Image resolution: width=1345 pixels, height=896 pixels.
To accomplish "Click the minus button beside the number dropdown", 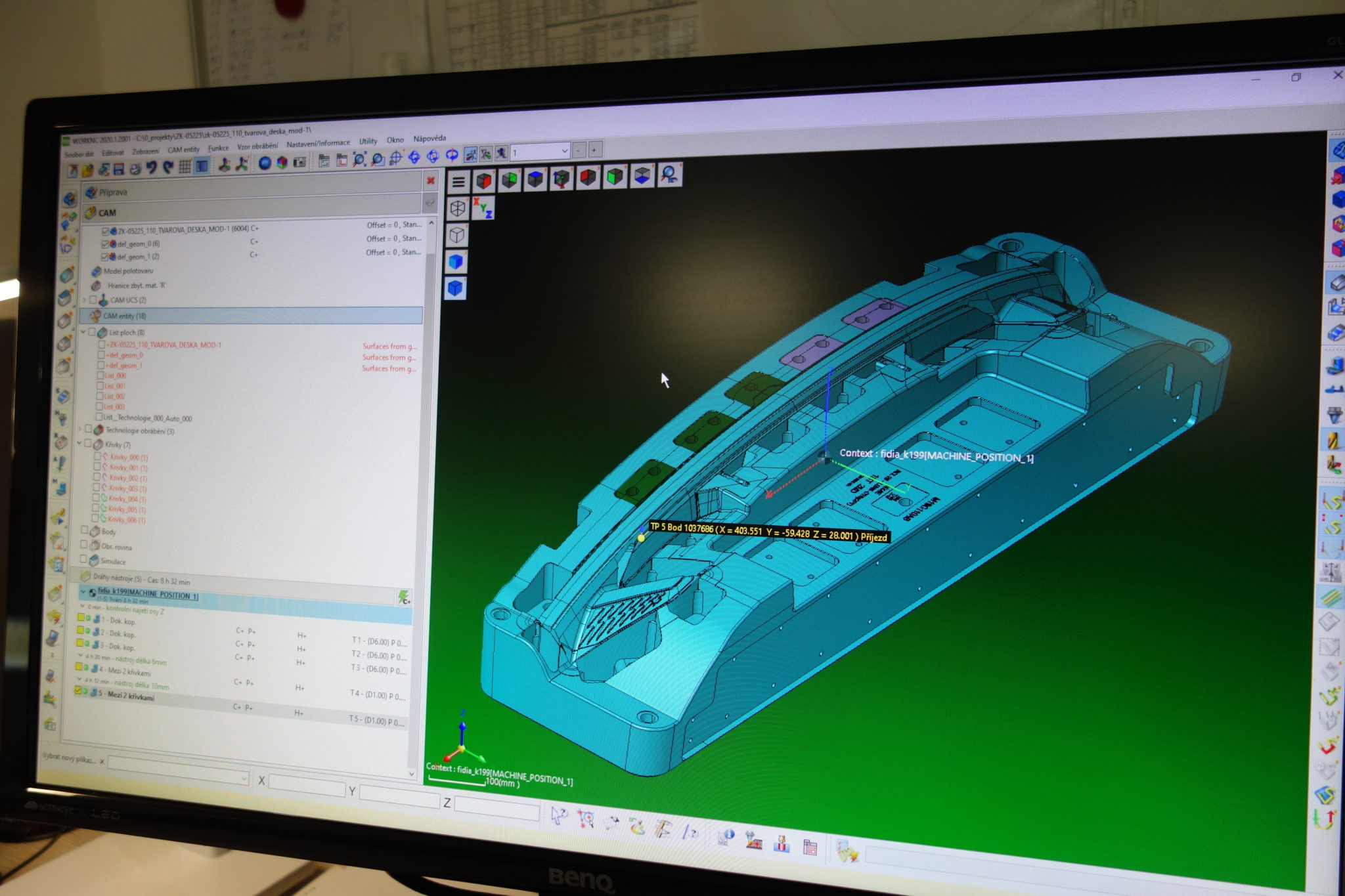I will coord(579,150).
